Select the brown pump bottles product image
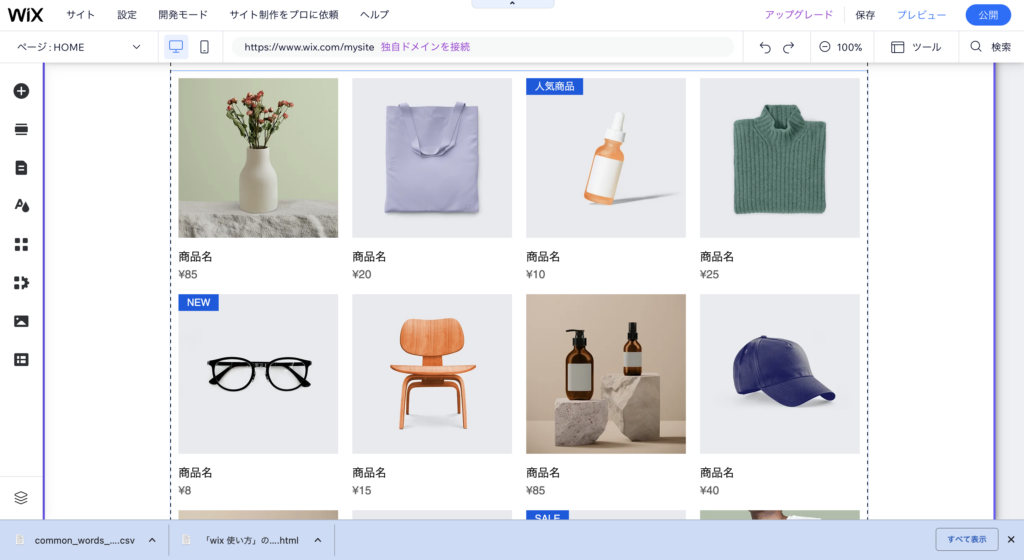 pyautogui.click(x=606, y=374)
